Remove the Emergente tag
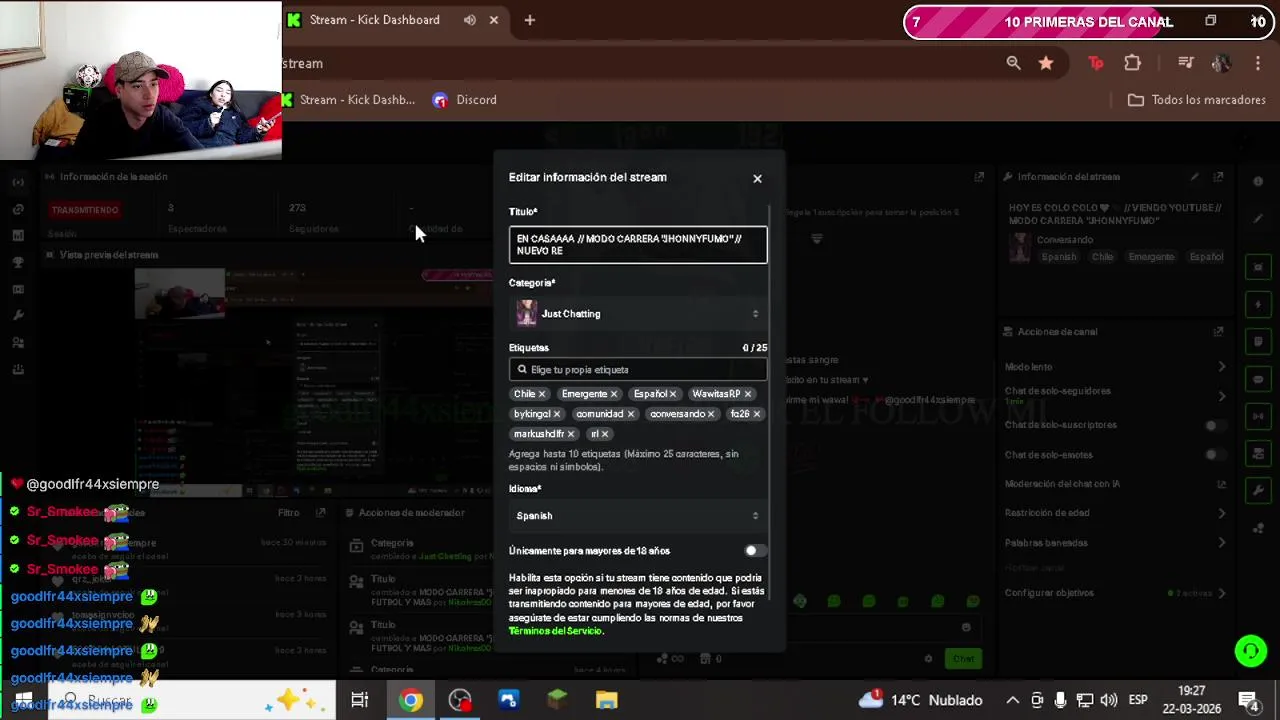This screenshot has width=1280, height=720. (x=614, y=394)
